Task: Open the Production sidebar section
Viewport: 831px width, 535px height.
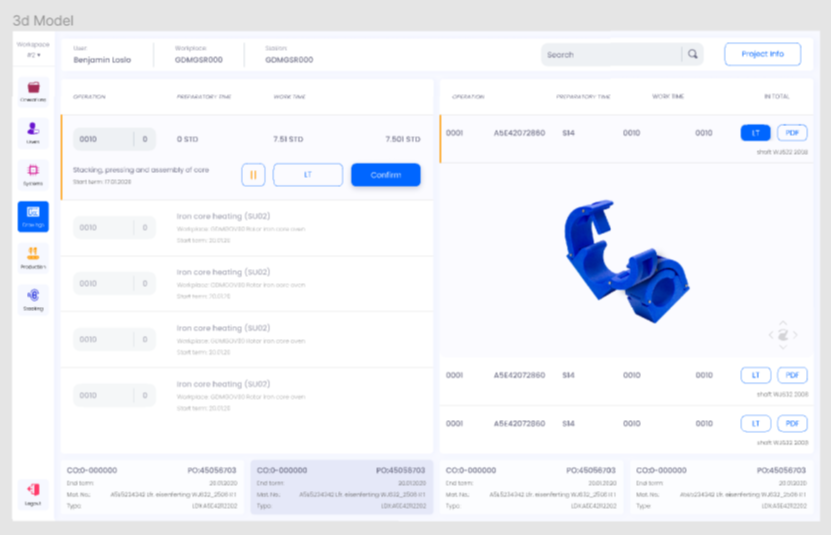Action: (33, 258)
